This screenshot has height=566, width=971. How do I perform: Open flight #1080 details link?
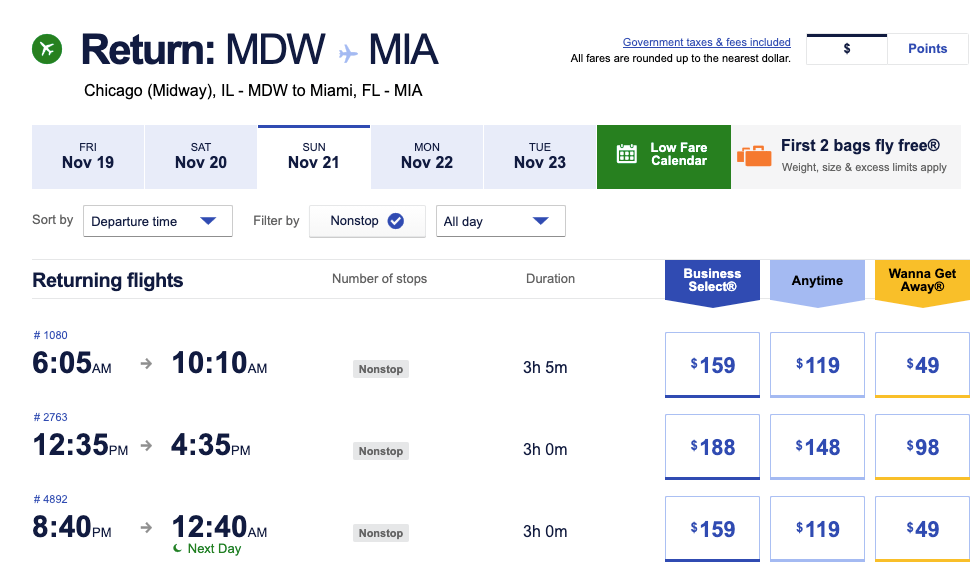(50, 335)
